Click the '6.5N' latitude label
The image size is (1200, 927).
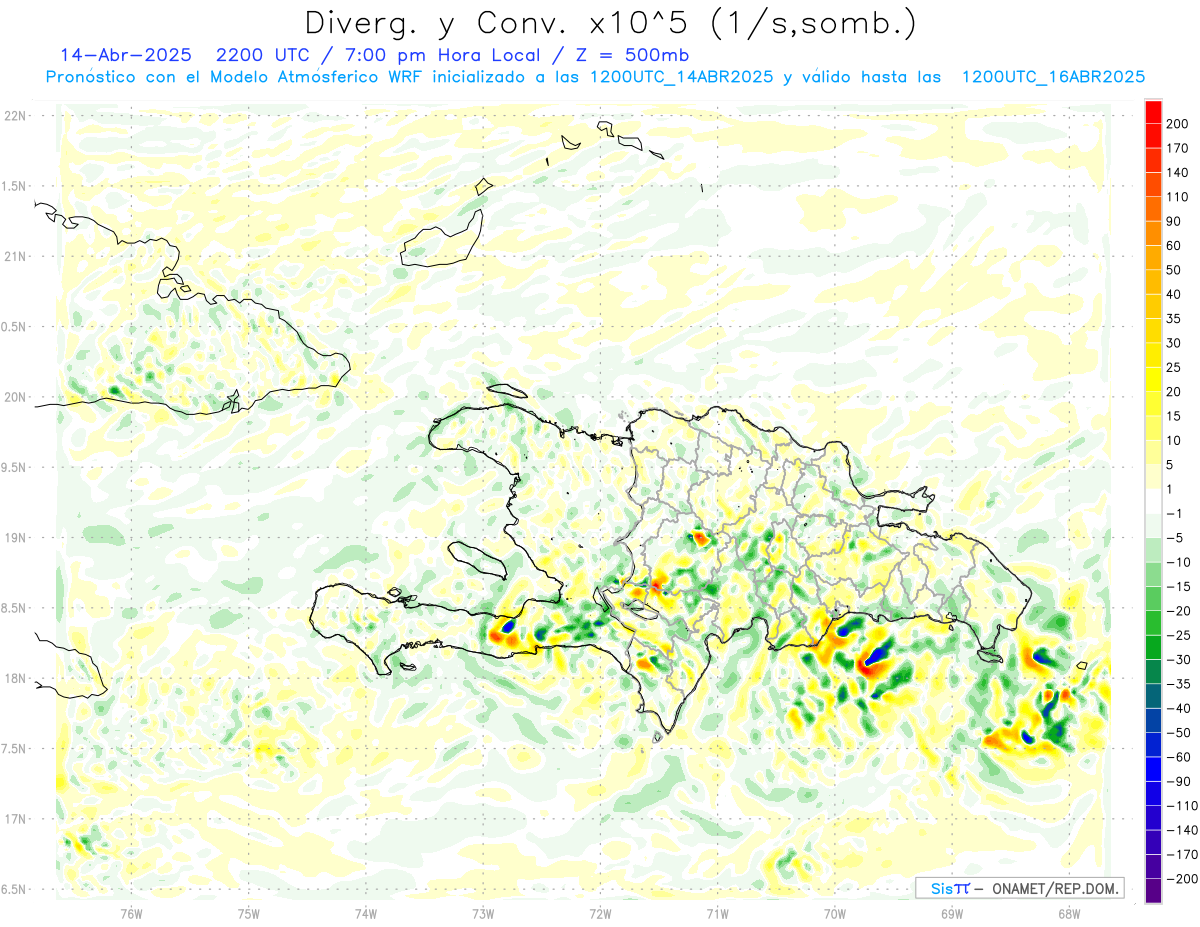coord(14,889)
